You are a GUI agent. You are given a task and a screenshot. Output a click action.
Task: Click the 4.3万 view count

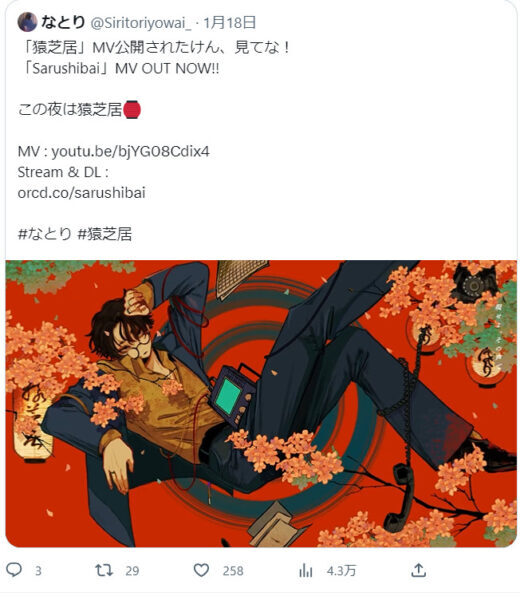coord(341,571)
